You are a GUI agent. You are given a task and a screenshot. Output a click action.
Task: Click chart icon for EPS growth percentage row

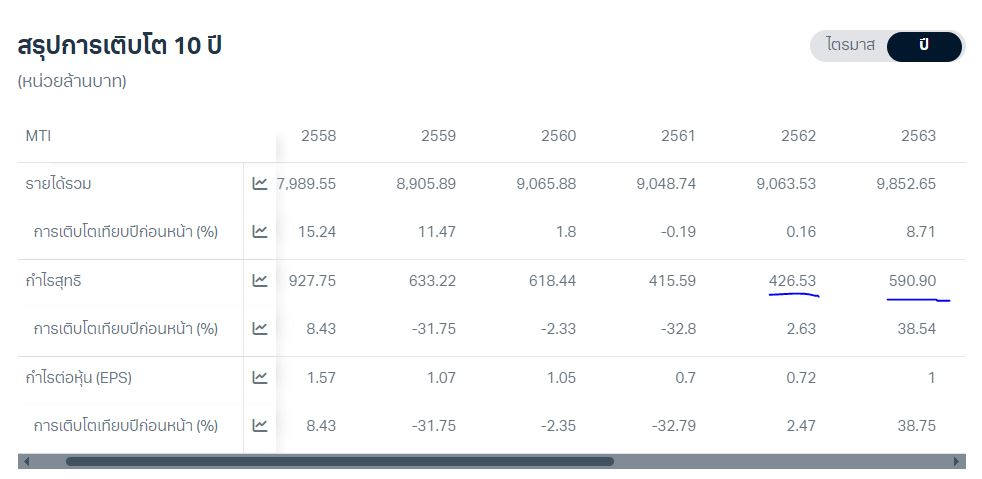(x=260, y=426)
